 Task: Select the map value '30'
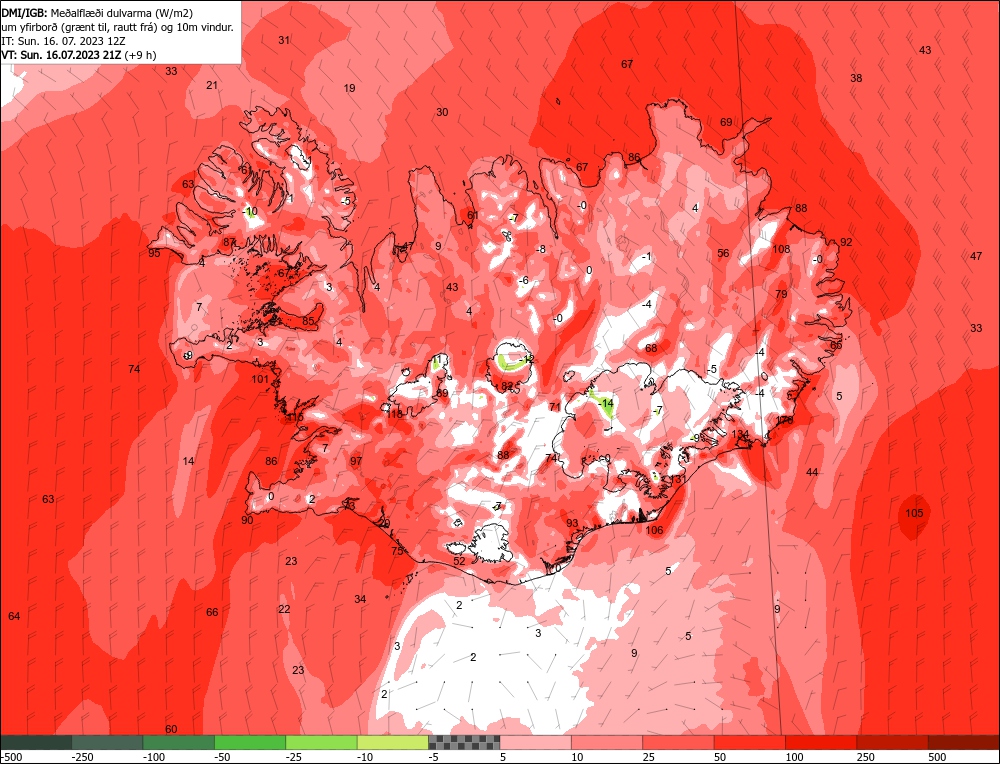[x=442, y=112]
